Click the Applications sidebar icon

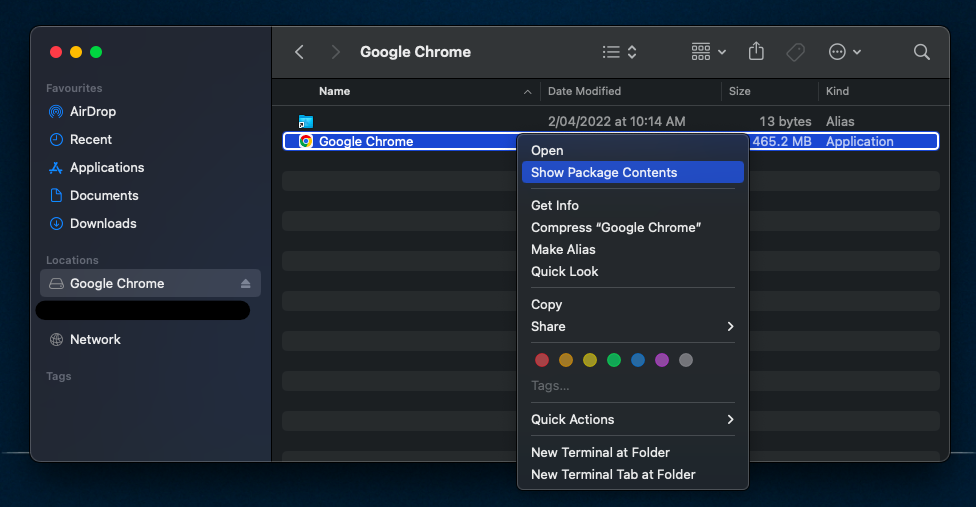pyautogui.click(x=56, y=167)
